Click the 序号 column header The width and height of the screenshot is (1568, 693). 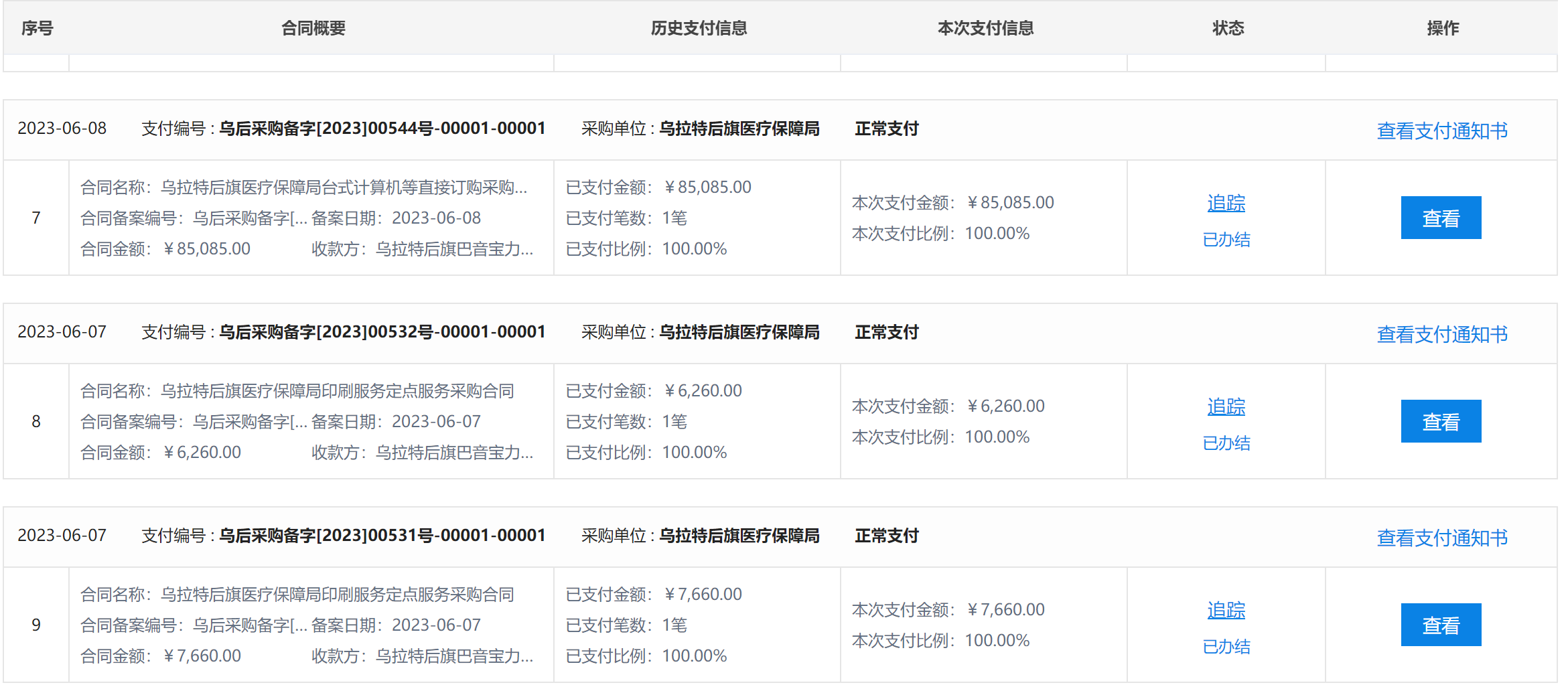38,28
